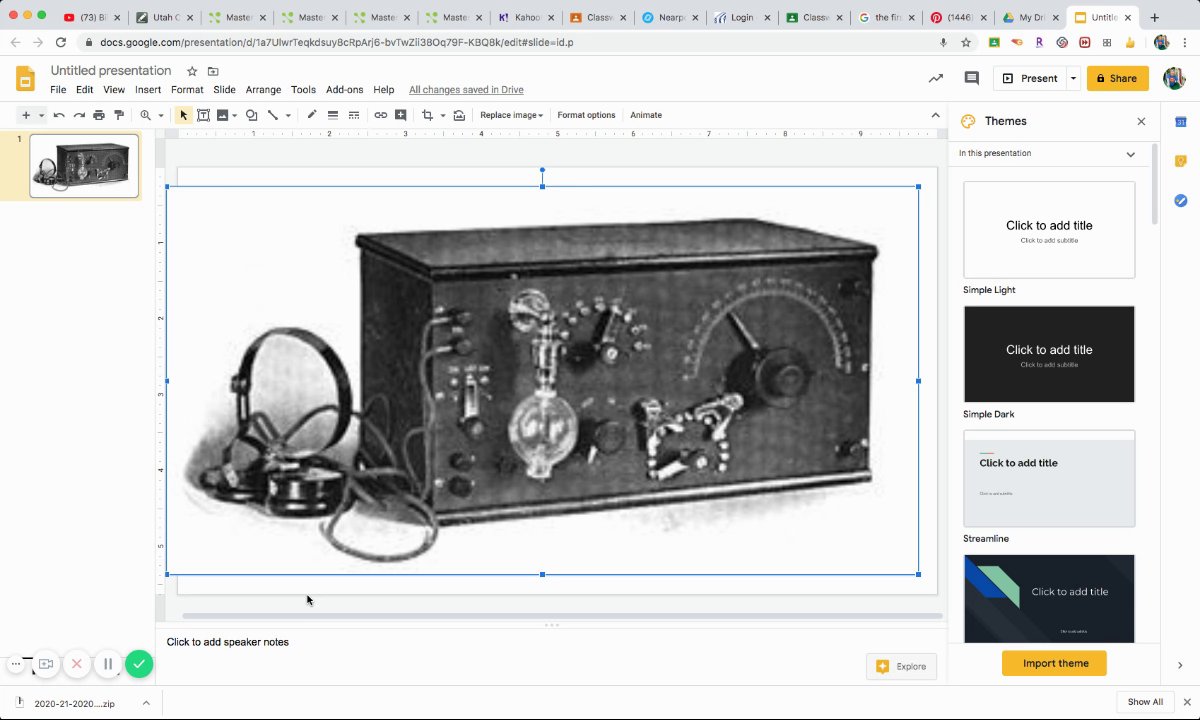The image size is (1200, 720).
Task: Click the undo arrow icon
Action: click(x=59, y=115)
